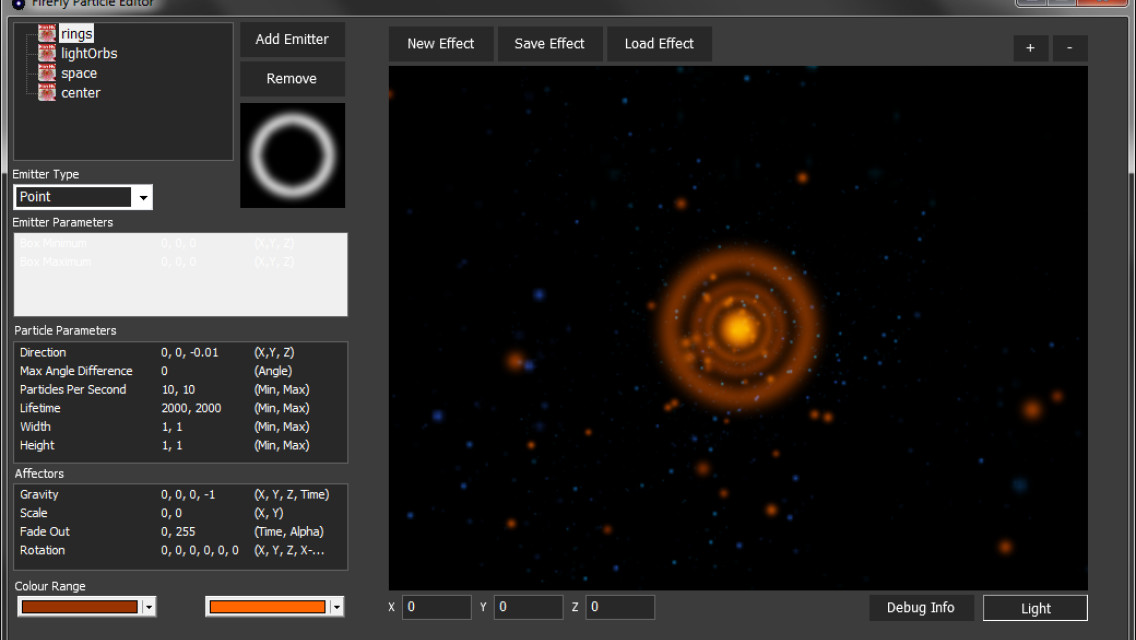
Task: Open the right Colour Range dropdown arrow
Action: point(335,606)
